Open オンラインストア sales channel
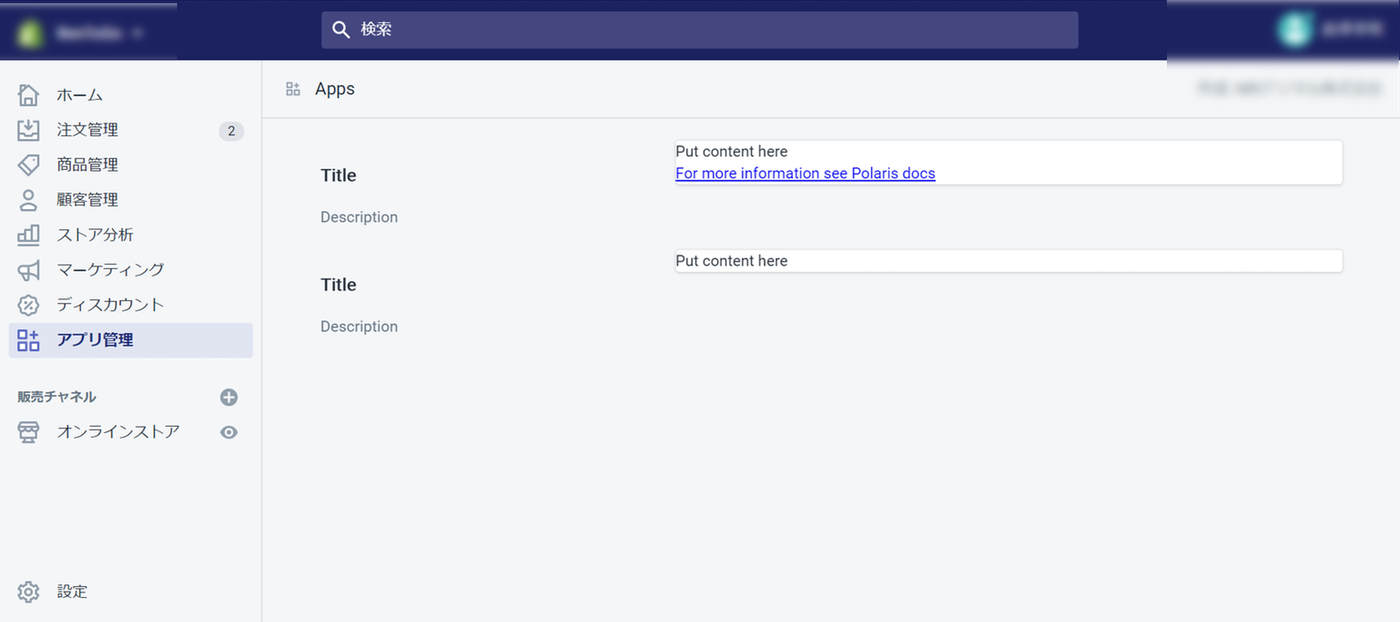This screenshot has height=622, width=1400. pos(118,432)
